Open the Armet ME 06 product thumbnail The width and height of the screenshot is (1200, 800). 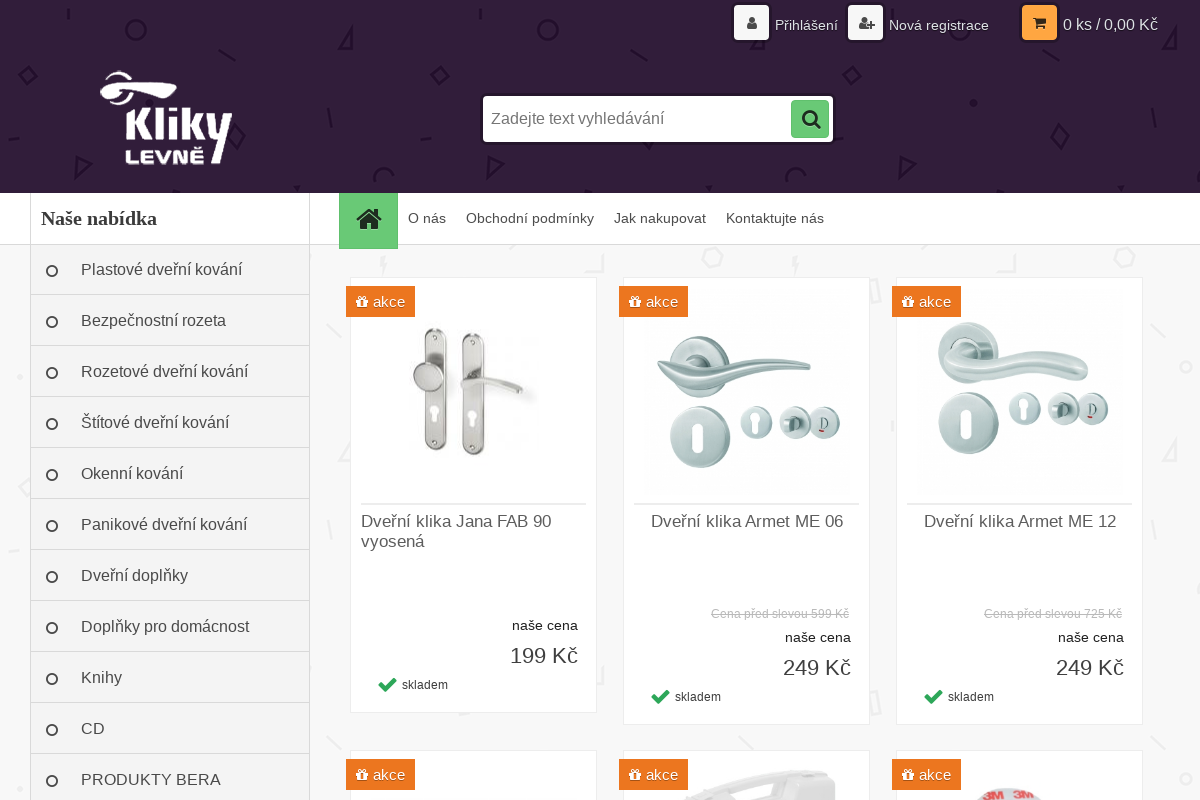(x=746, y=399)
